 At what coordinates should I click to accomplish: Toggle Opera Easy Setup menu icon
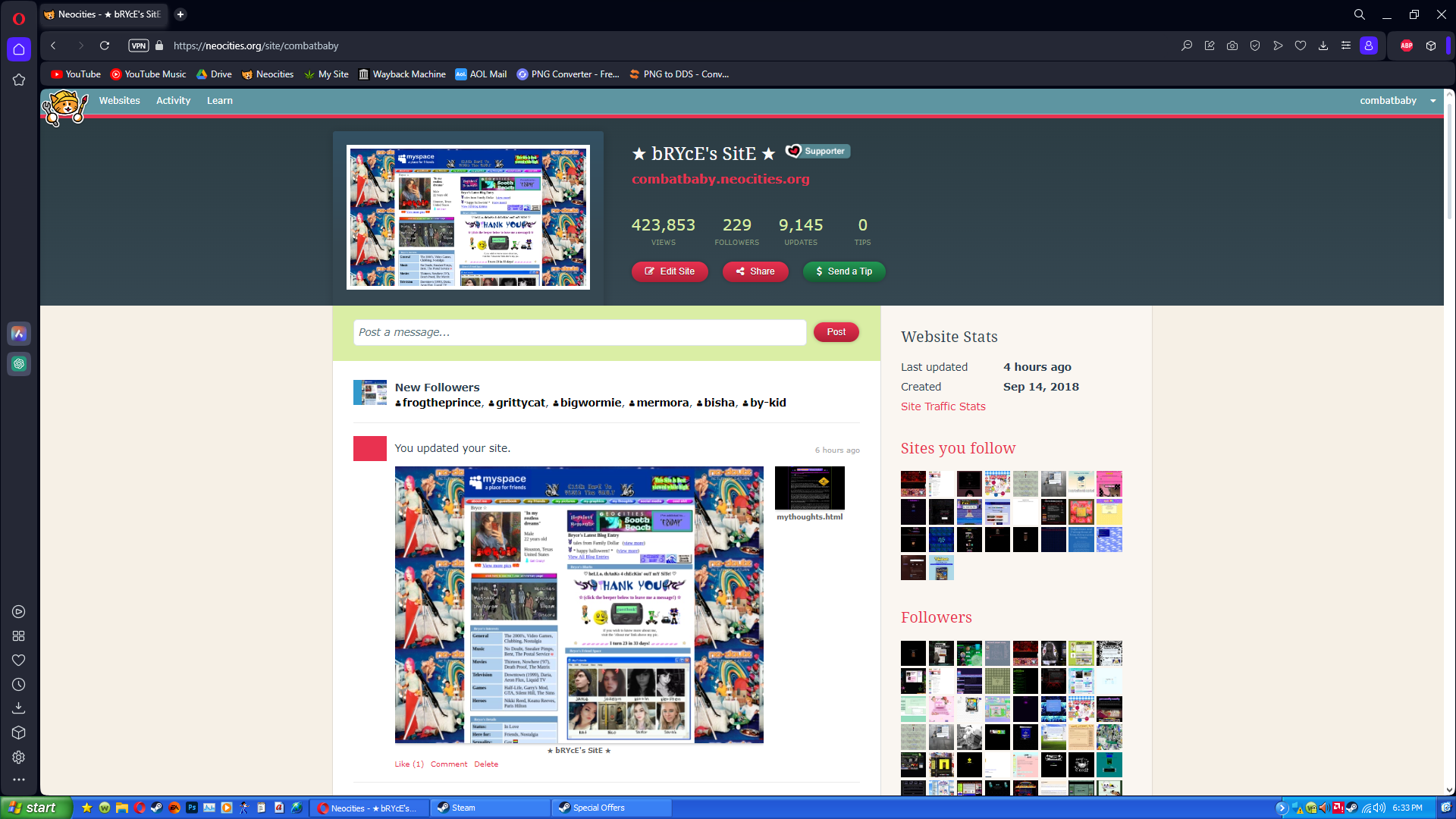click(1346, 45)
